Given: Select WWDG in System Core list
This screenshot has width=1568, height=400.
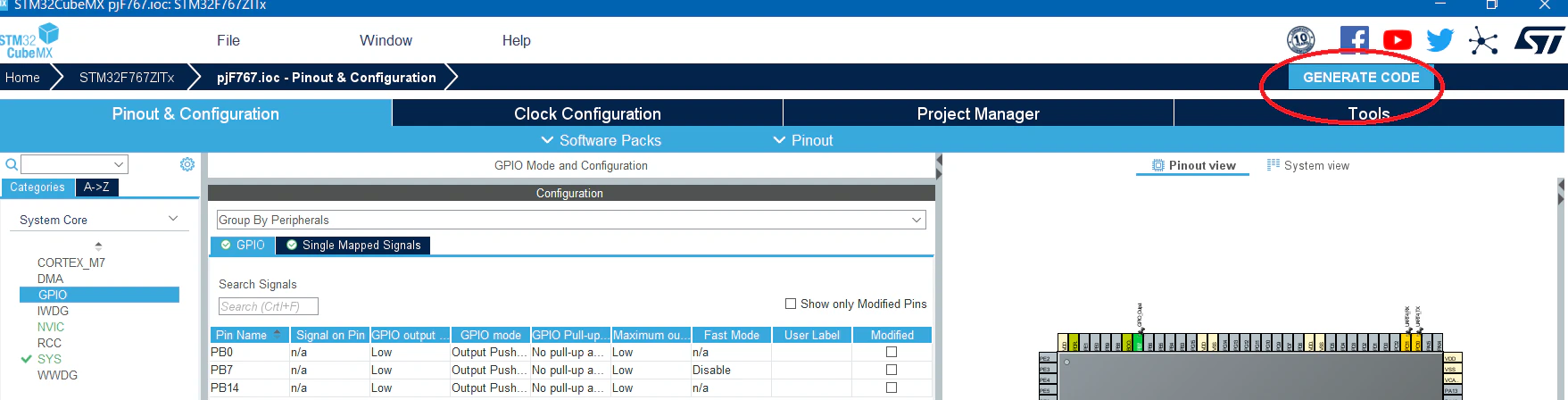Looking at the screenshot, I should [57, 375].
